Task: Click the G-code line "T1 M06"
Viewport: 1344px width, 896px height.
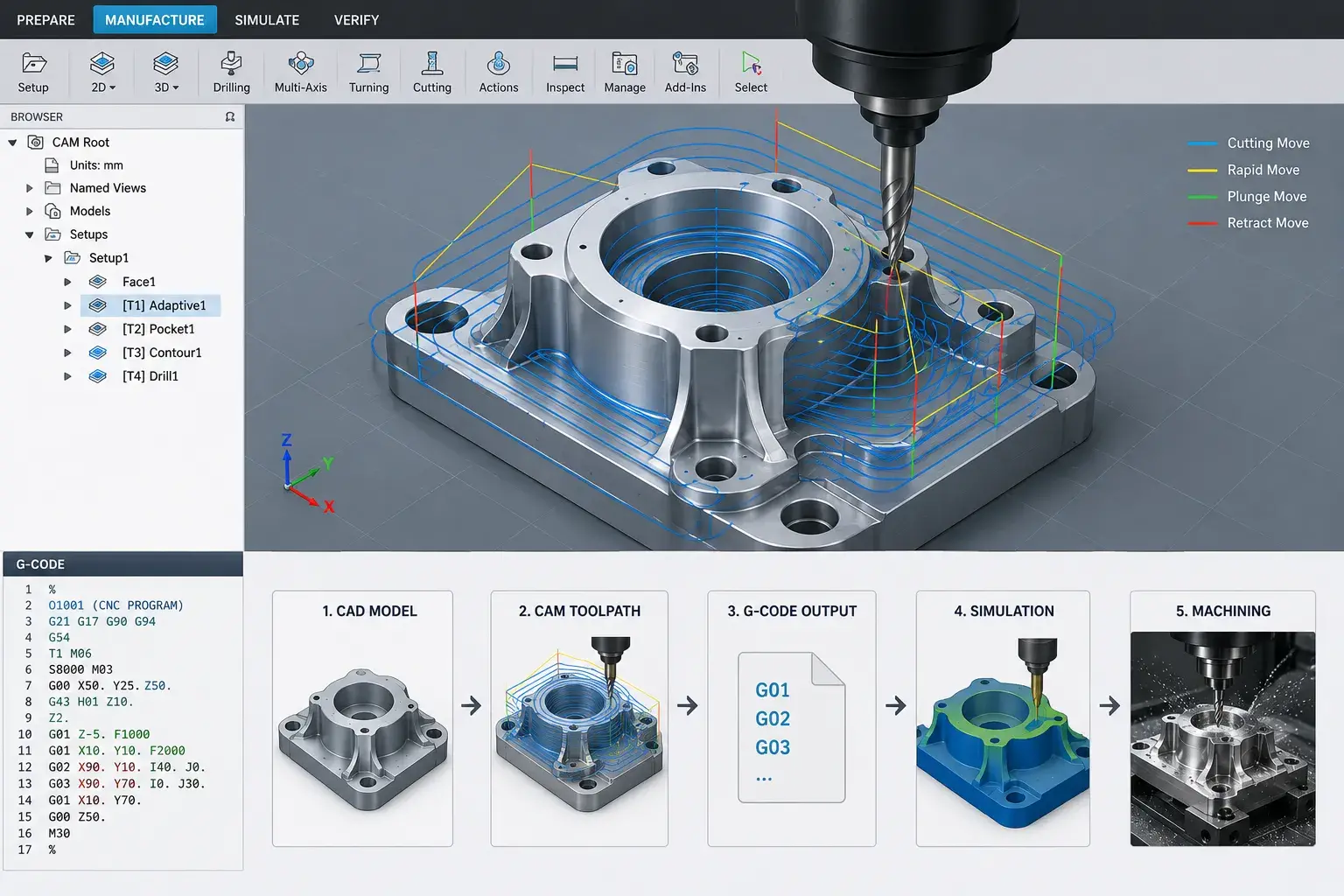Action: click(x=70, y=654)
